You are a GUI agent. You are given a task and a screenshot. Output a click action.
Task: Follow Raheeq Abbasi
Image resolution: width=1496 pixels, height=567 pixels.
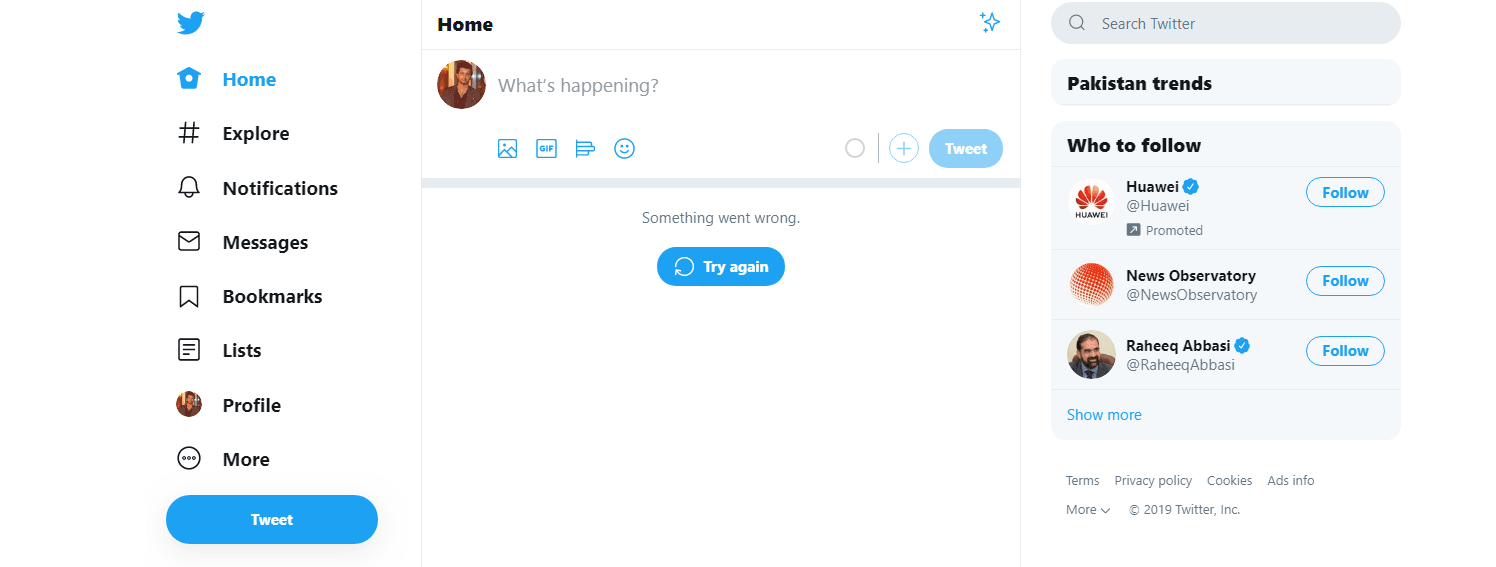coord(1344,351)
